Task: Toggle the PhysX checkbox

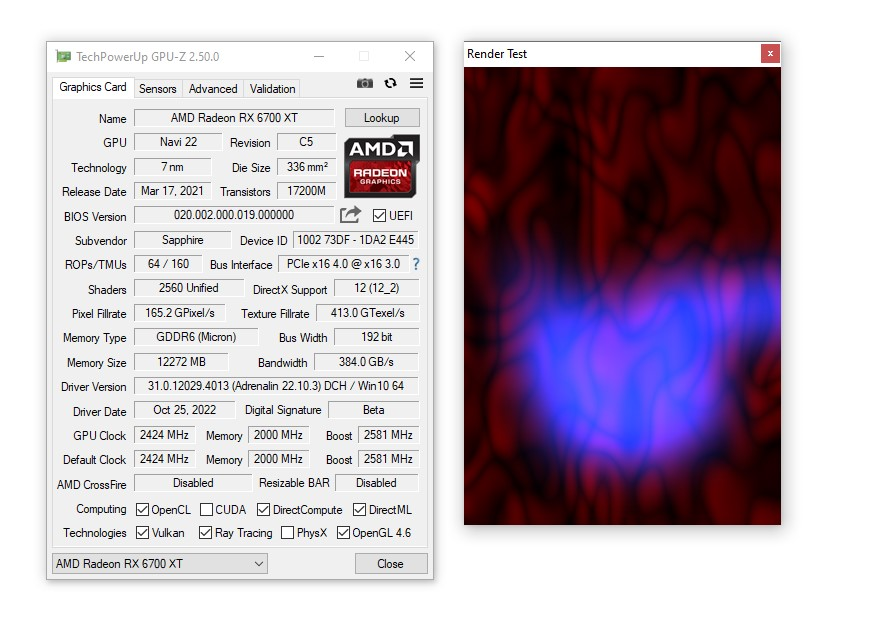Action: tap(287, 532)
